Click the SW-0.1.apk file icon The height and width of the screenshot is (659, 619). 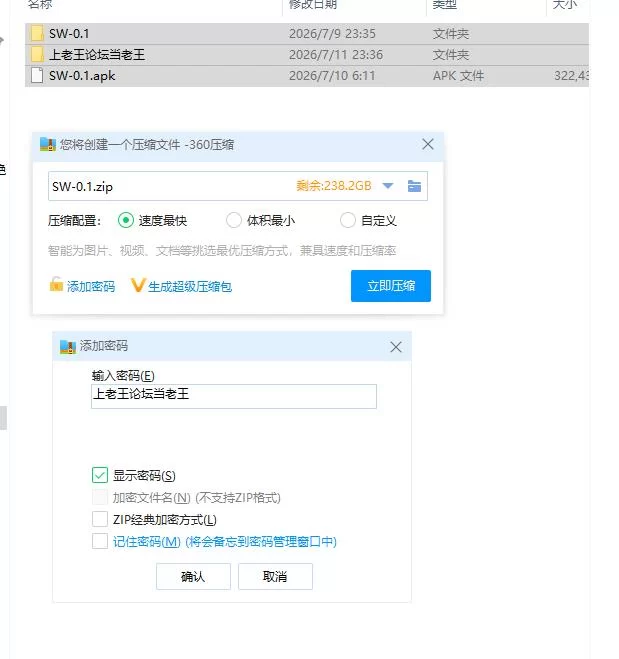[37, 76]
